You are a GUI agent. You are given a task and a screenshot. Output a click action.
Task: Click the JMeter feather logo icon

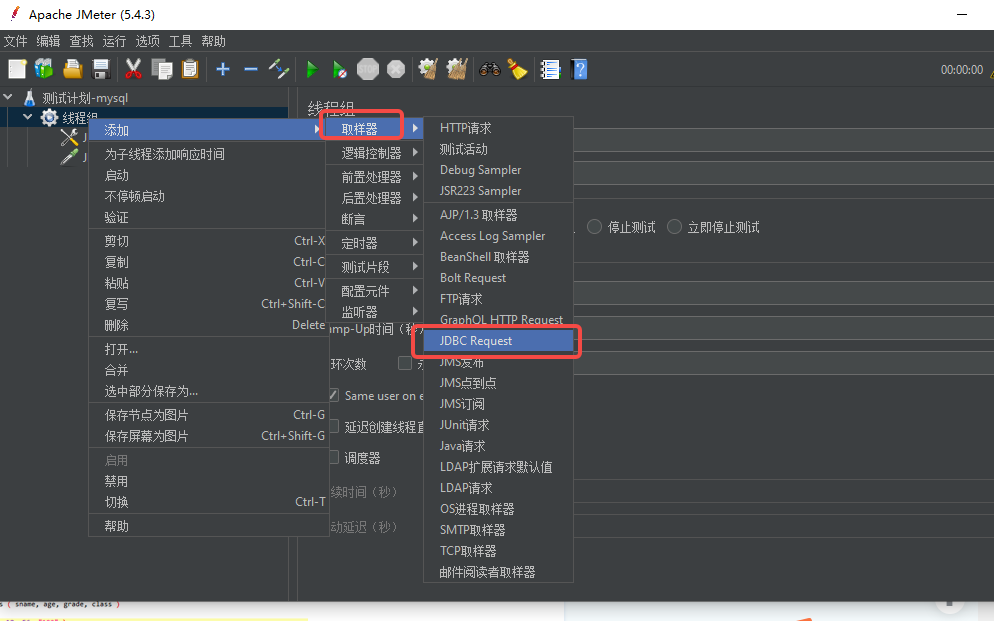[14, 14]
